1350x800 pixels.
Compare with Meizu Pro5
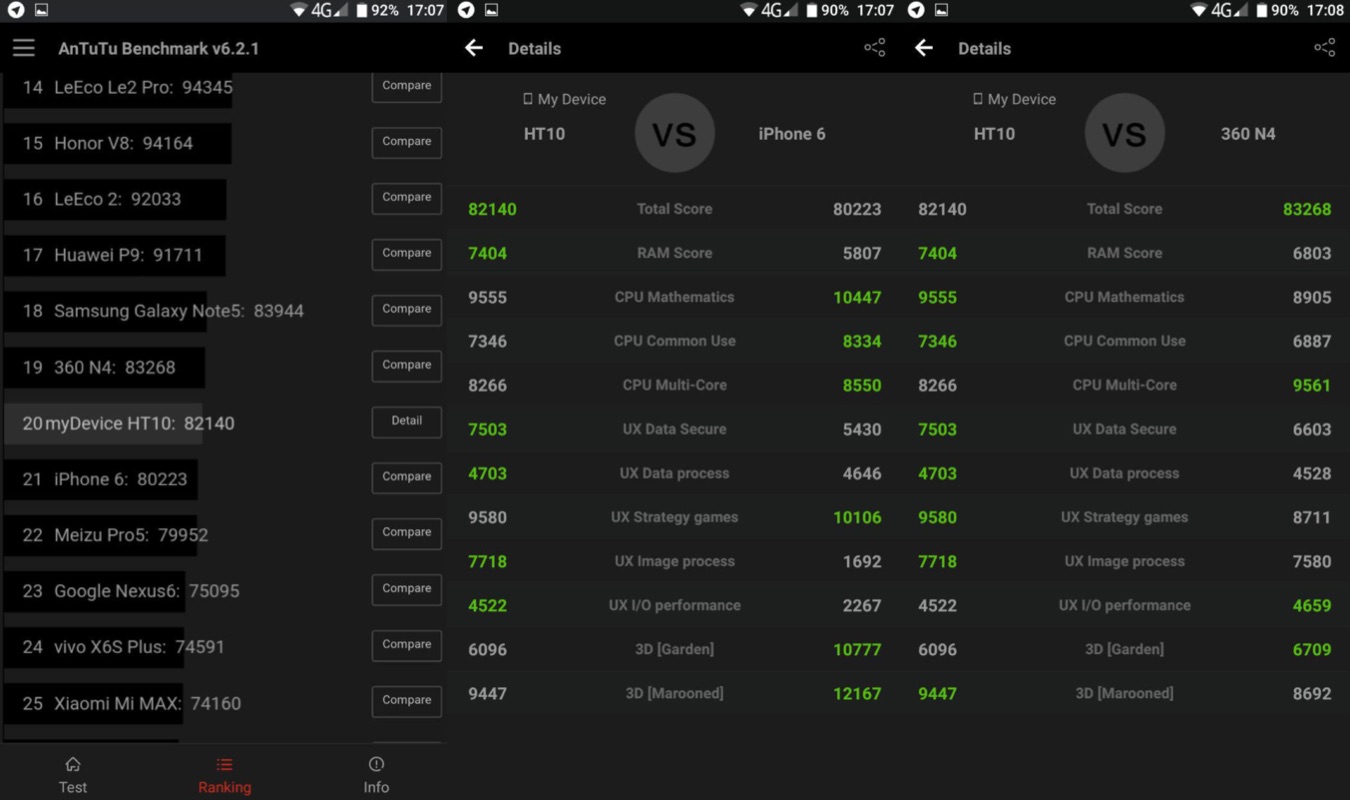(407, 533)
